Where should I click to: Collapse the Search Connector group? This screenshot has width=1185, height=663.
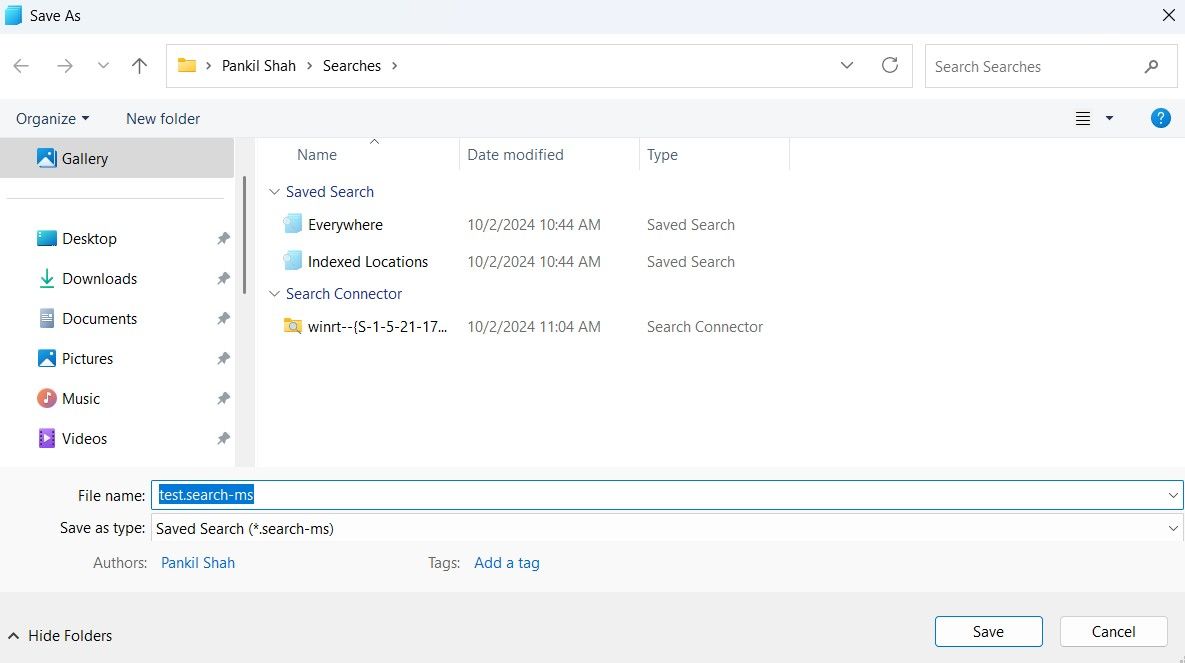[274, 294]
